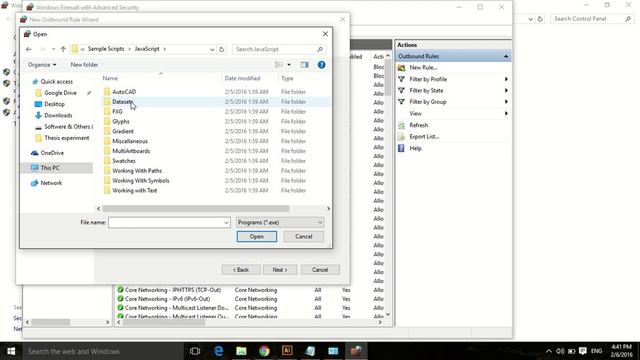Select Desktop in navigation pane
The width and height of the screenshot is (640, 360).
[x=54, y=104]
